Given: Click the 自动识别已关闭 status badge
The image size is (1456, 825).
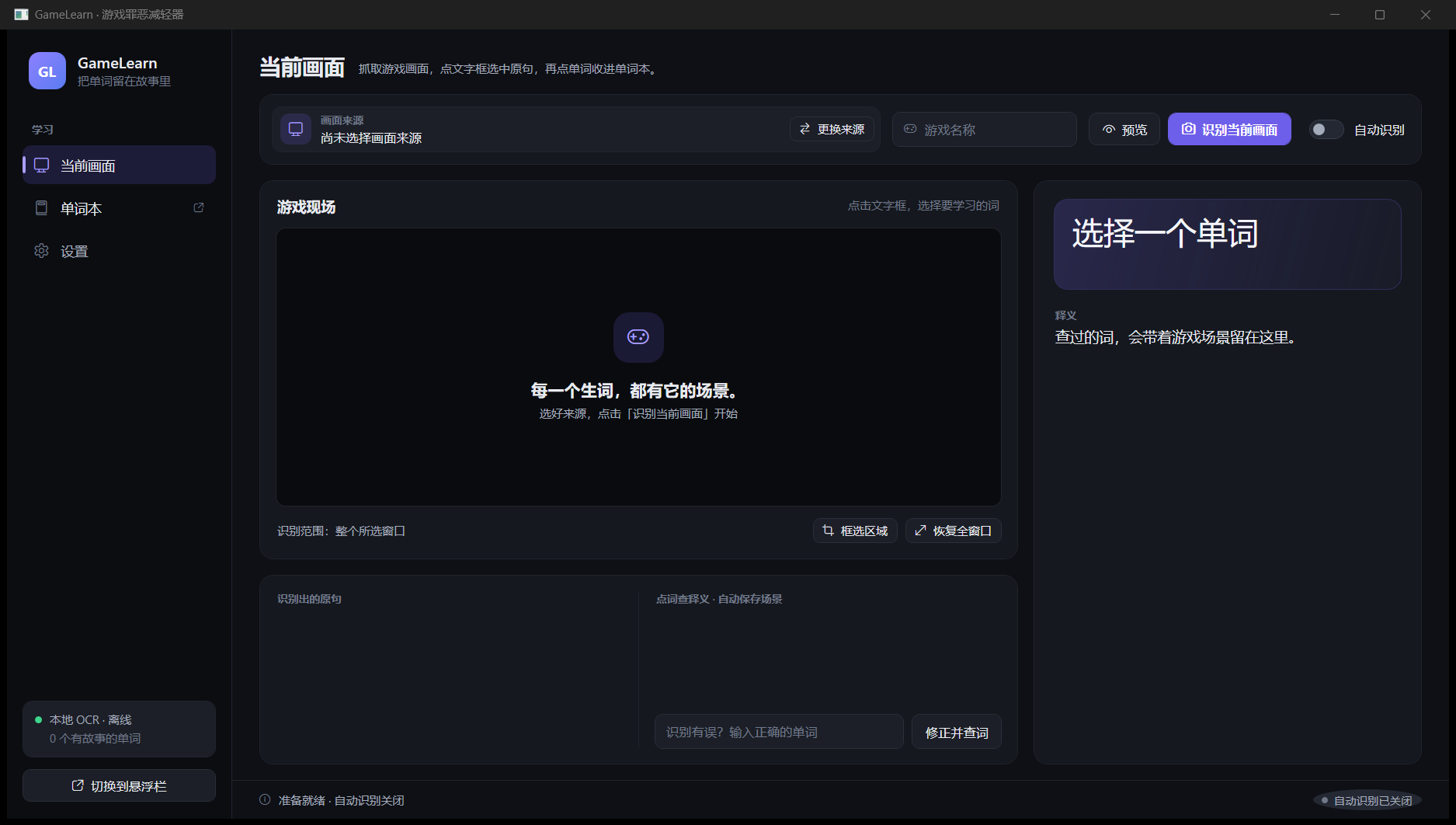Looking at the screenshot, I should 1367,800.
